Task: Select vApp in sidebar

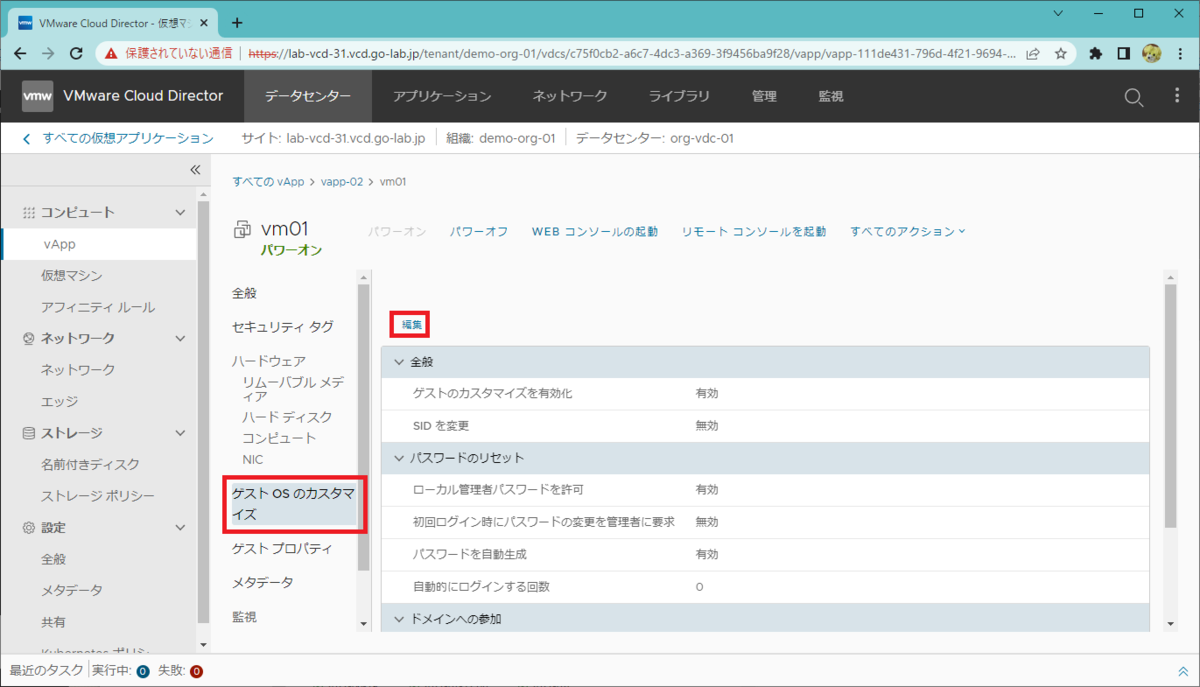Action: (100, 244)
